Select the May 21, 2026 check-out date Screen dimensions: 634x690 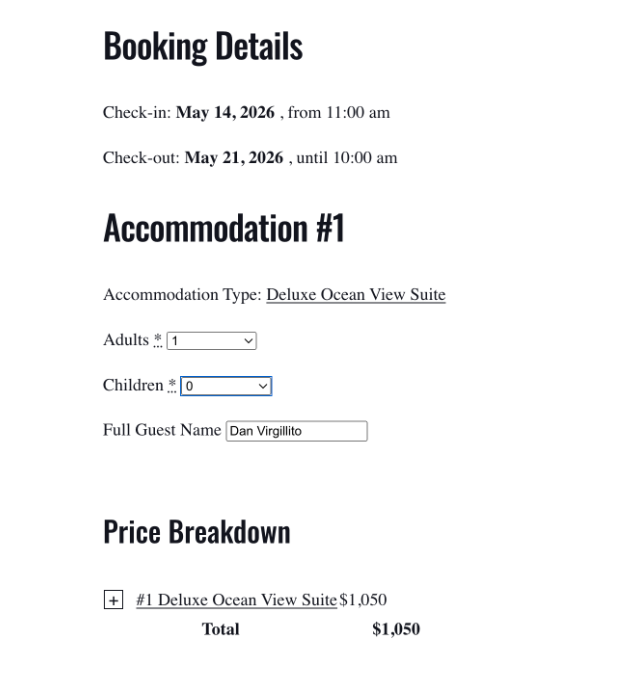[x=234, y=158]
